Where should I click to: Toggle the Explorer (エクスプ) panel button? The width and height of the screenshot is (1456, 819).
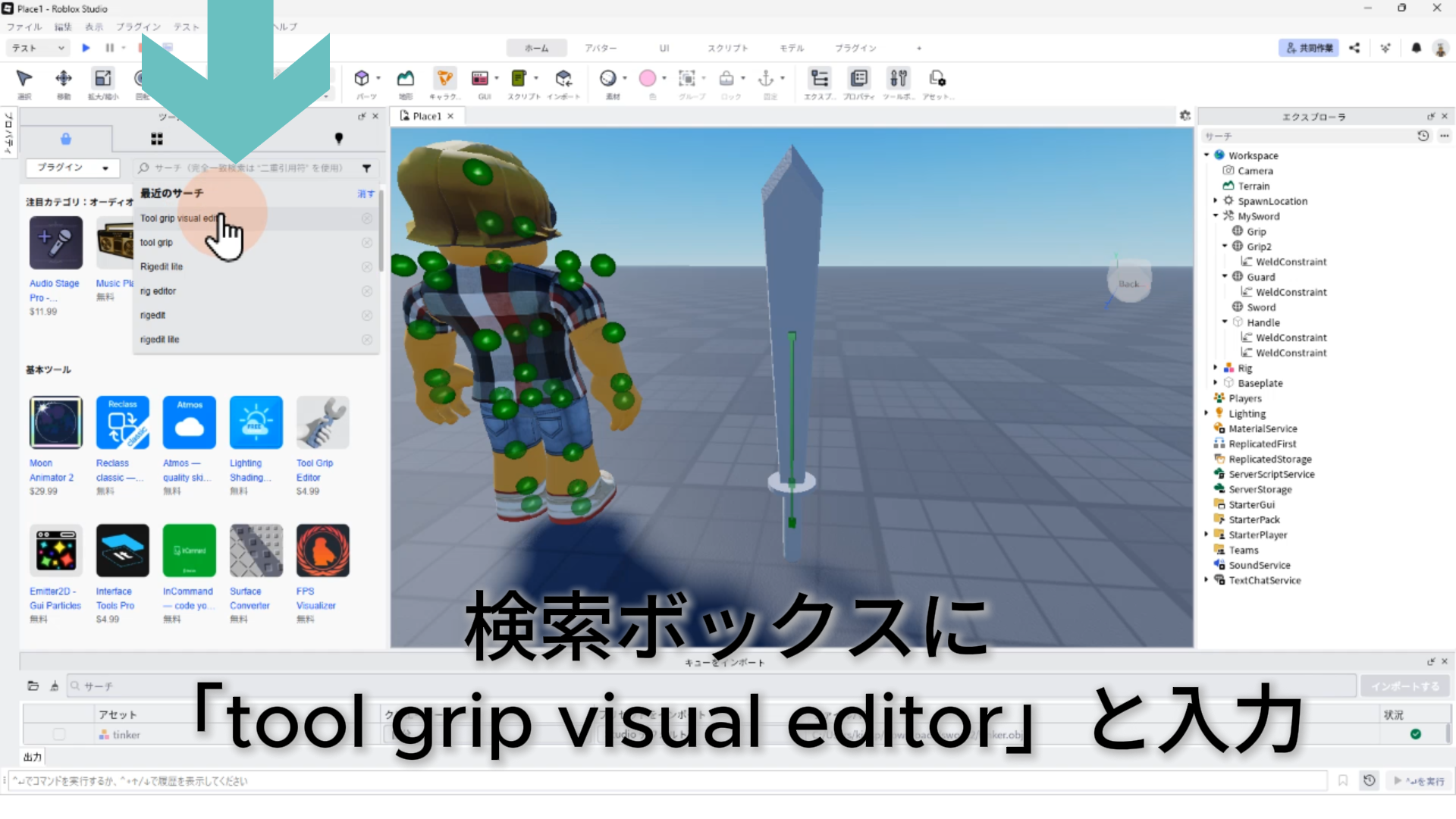pyautogui.click(x=819, y=79)
